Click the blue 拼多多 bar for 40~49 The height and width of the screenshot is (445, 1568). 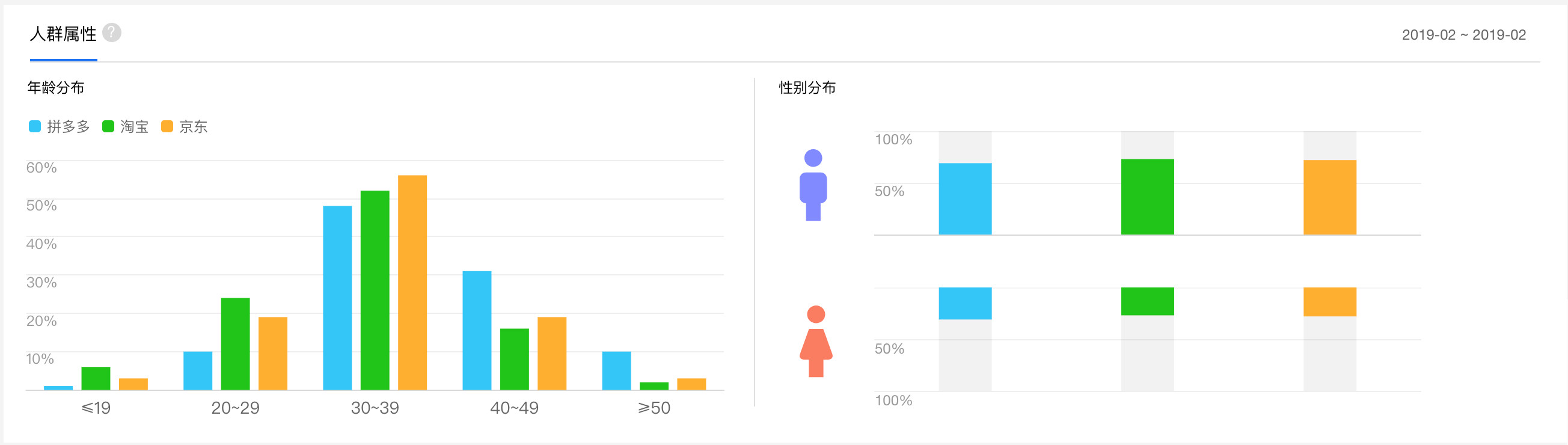click(477, 331)
